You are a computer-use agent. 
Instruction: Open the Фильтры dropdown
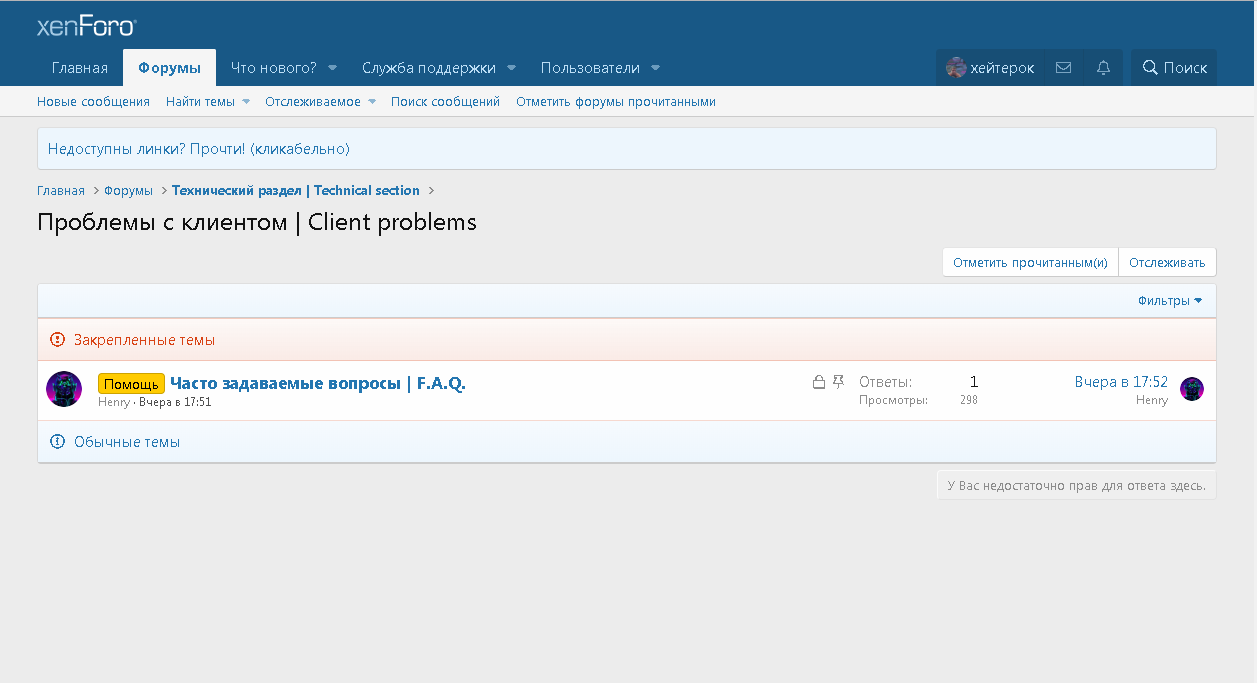[x=1169, y=301]
